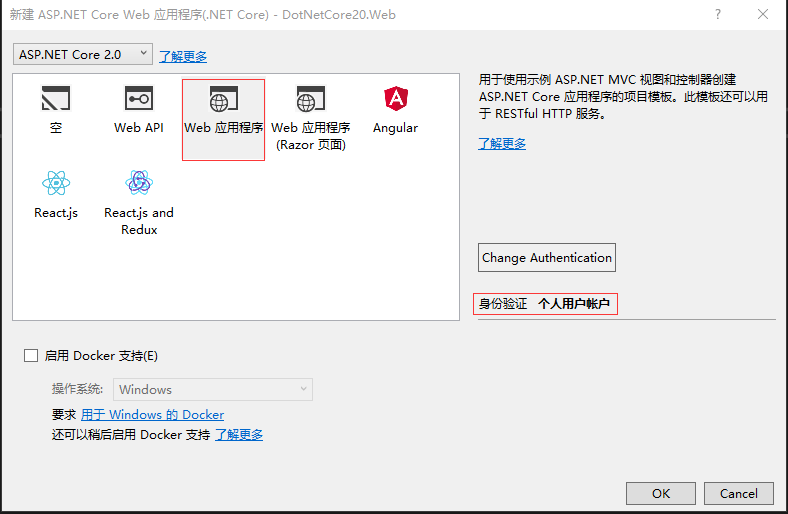The image size is (788, 514).
Task: Select the Angular template icon
Action: pos(396,98)
